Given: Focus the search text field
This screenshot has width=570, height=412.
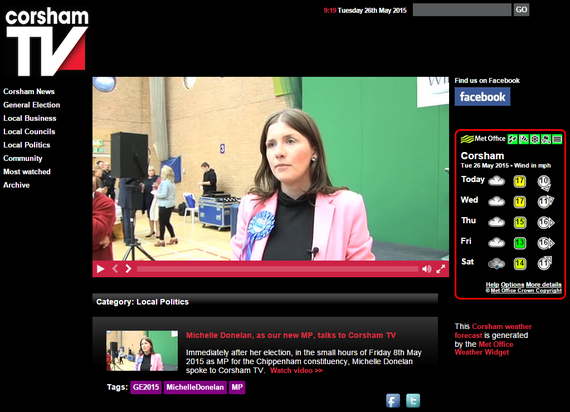Looking at the screenshot, I should 462,10.
